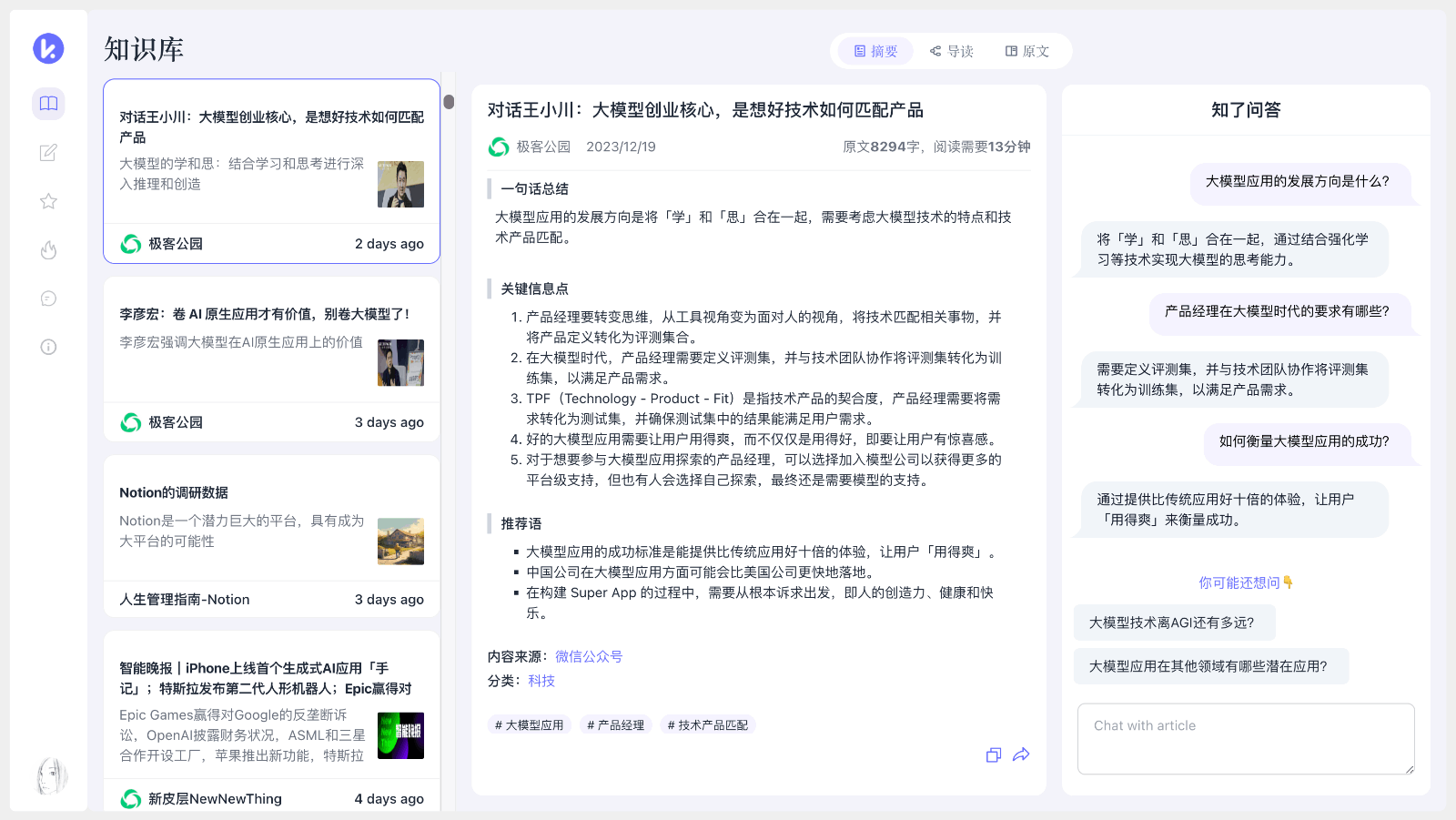
Task: Click the #大模型应用 tag
Action: 529,724
